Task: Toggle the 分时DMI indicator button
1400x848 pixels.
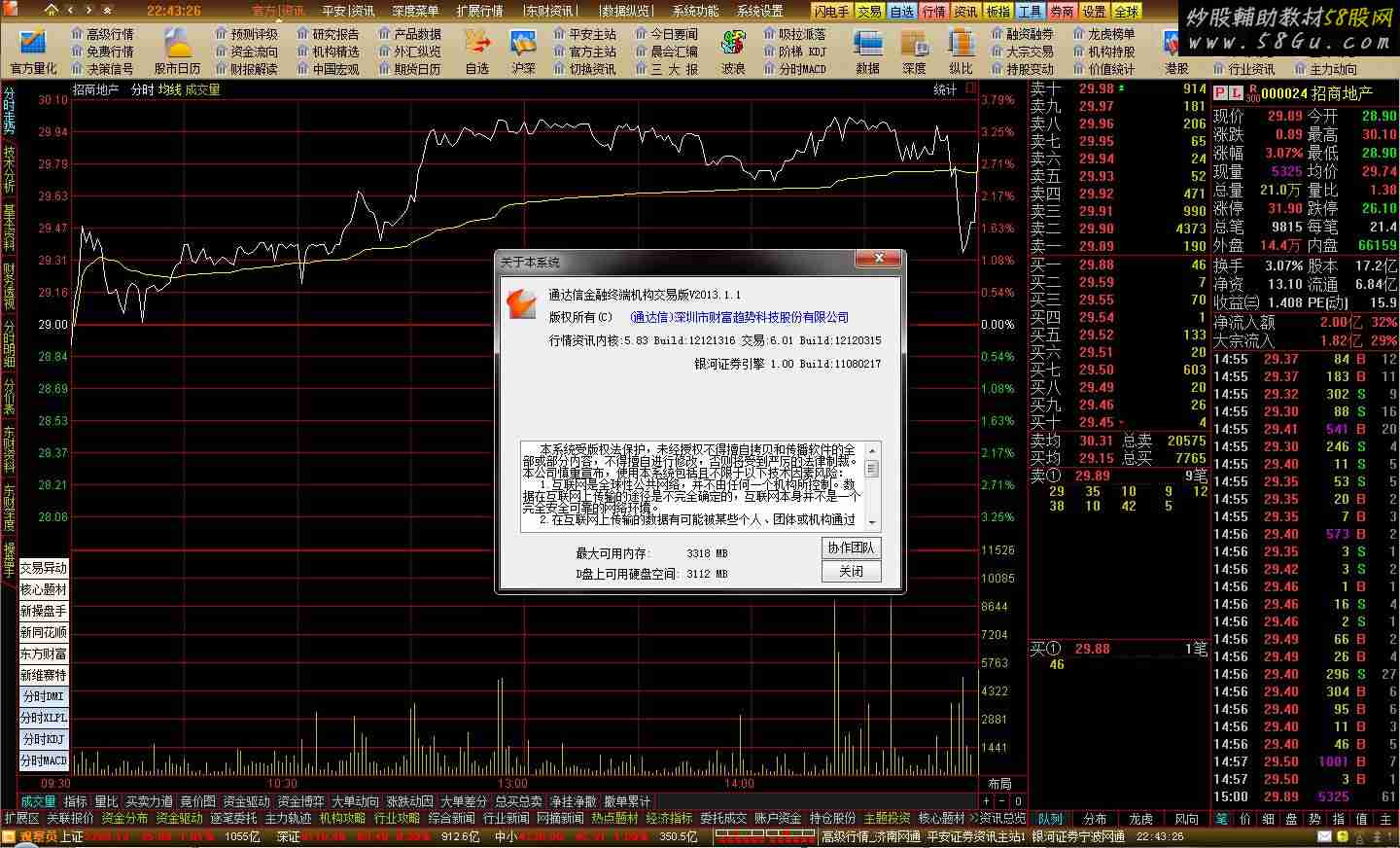Action: pos(44,696)
